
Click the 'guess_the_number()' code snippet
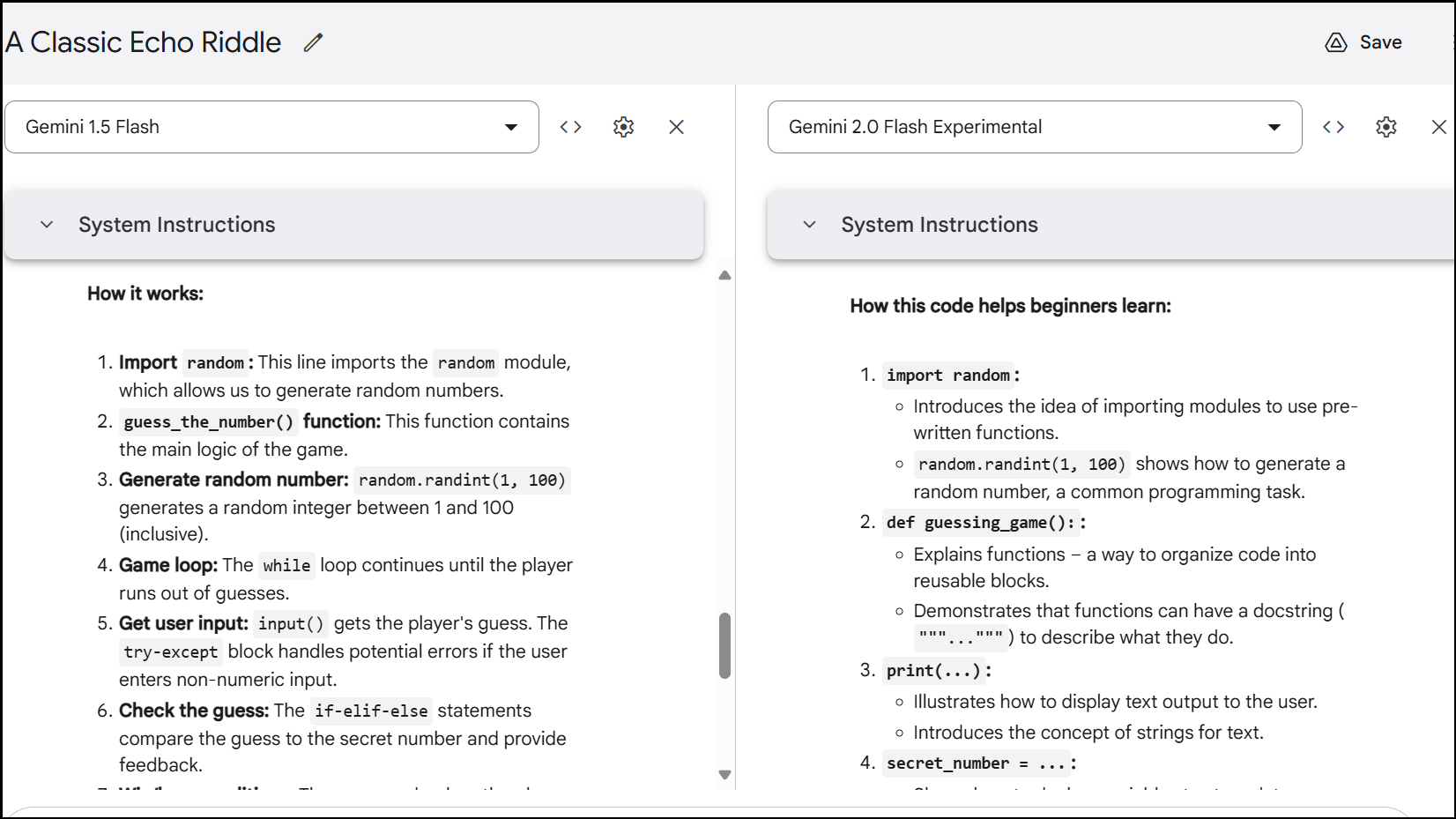click(209, 422)
